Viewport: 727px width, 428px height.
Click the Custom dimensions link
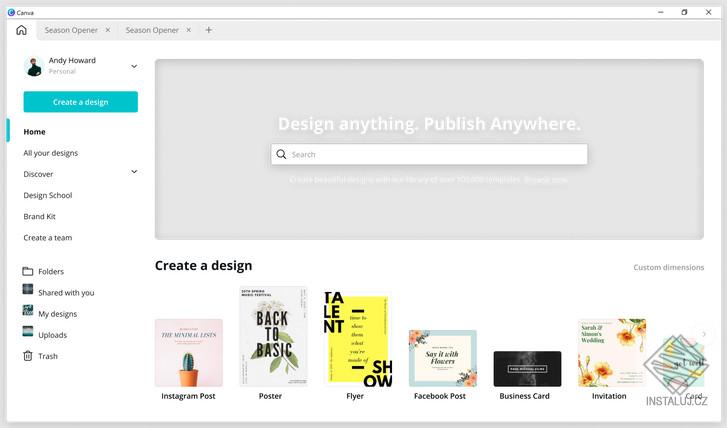[x=669, y=268]
